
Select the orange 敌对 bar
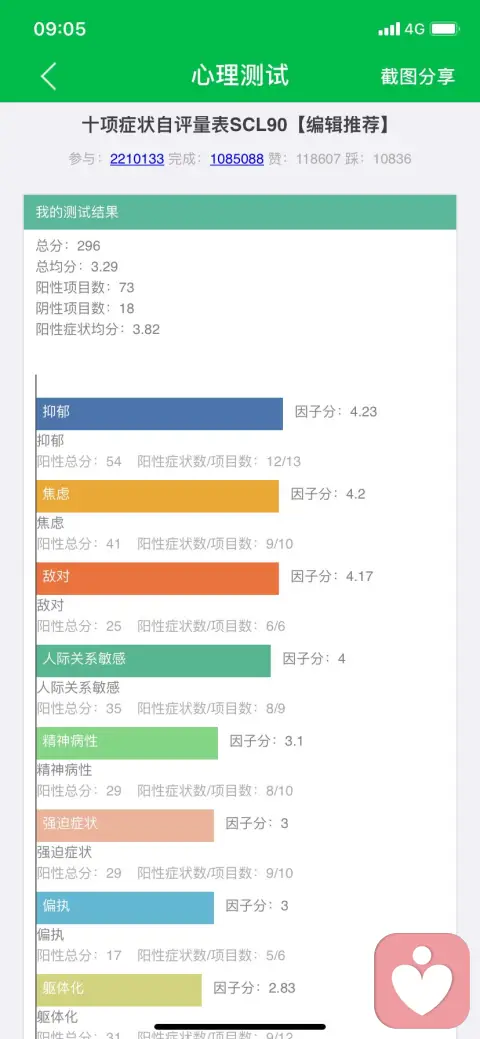157,578
